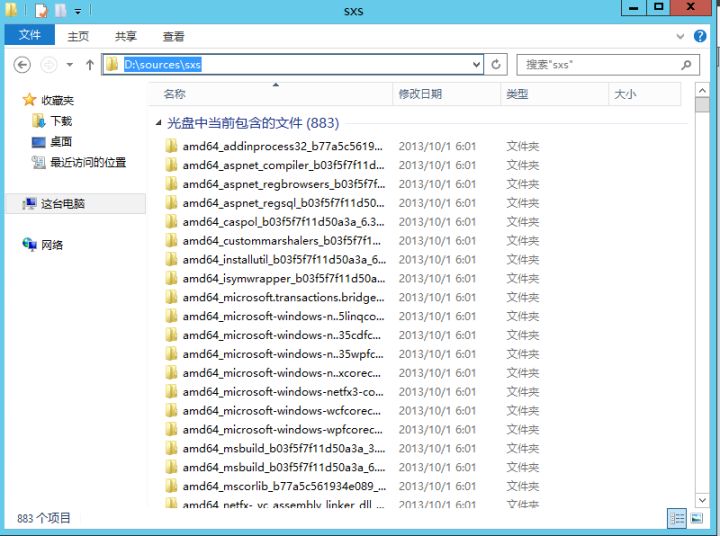Select 这台电脑 in the navigation pane
The height and width of the screenshot is (536, 720).
(62, 203)
